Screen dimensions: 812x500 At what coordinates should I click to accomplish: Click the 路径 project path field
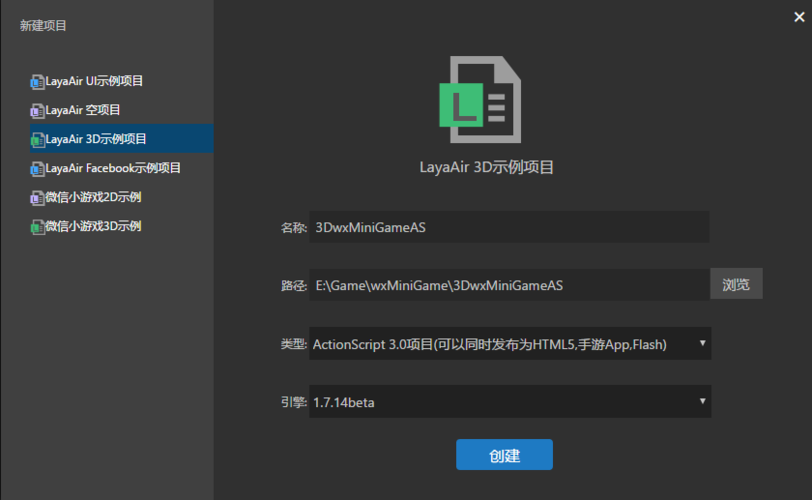[x=509, y=285]
